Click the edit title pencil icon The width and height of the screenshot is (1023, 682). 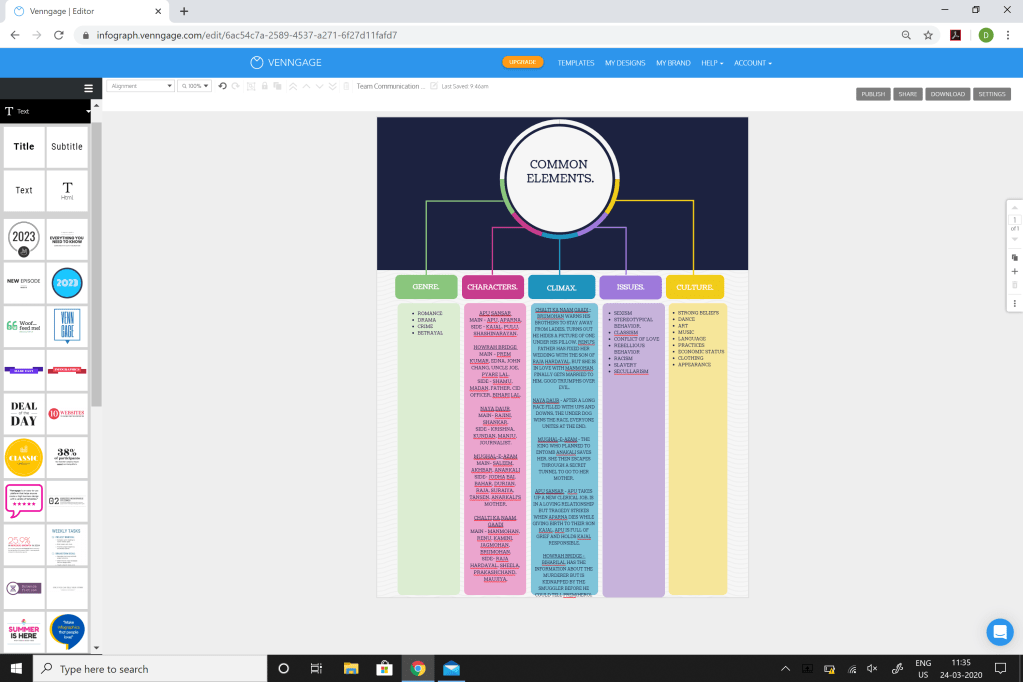(434, 86)
